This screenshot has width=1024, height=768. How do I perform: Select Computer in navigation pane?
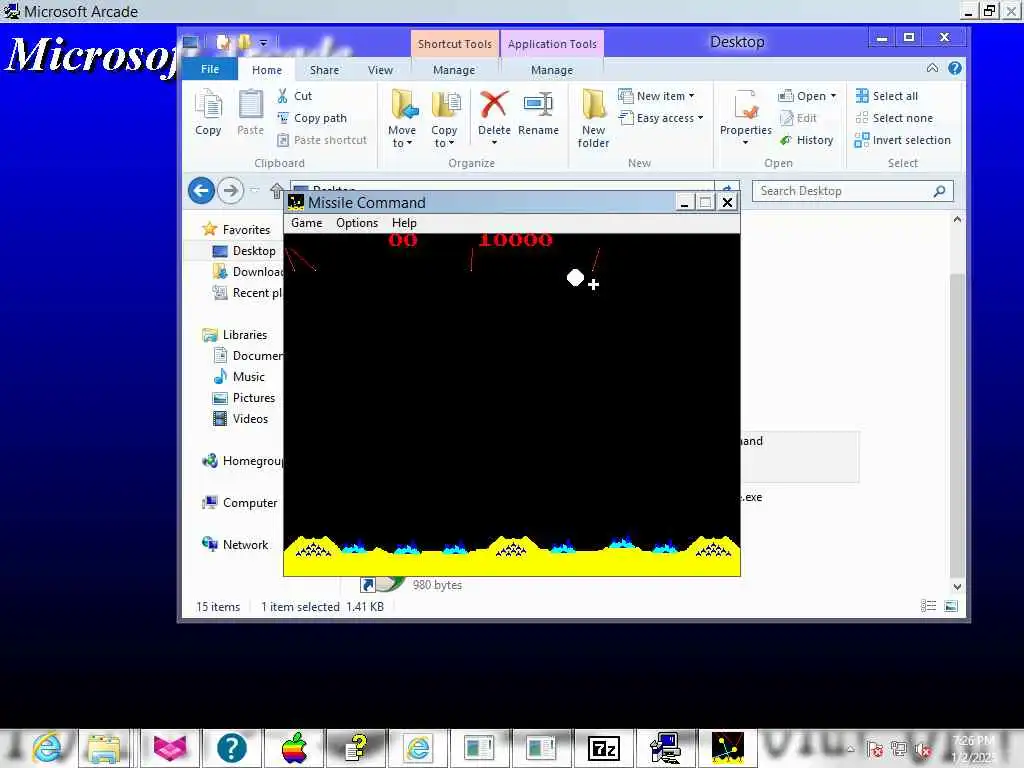point(249,503)
